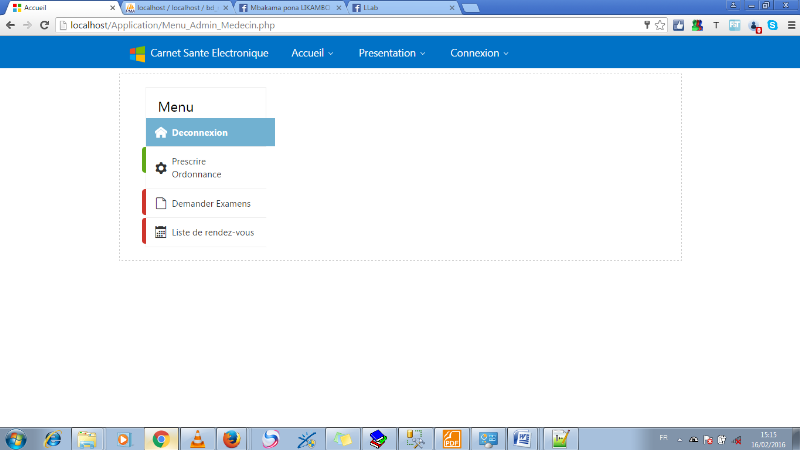Image resolution: width=800 pixels, height=450 pixels.
Task: Switch to the localhost phpMyAdmin browser tab
Action: click(175, 8)
